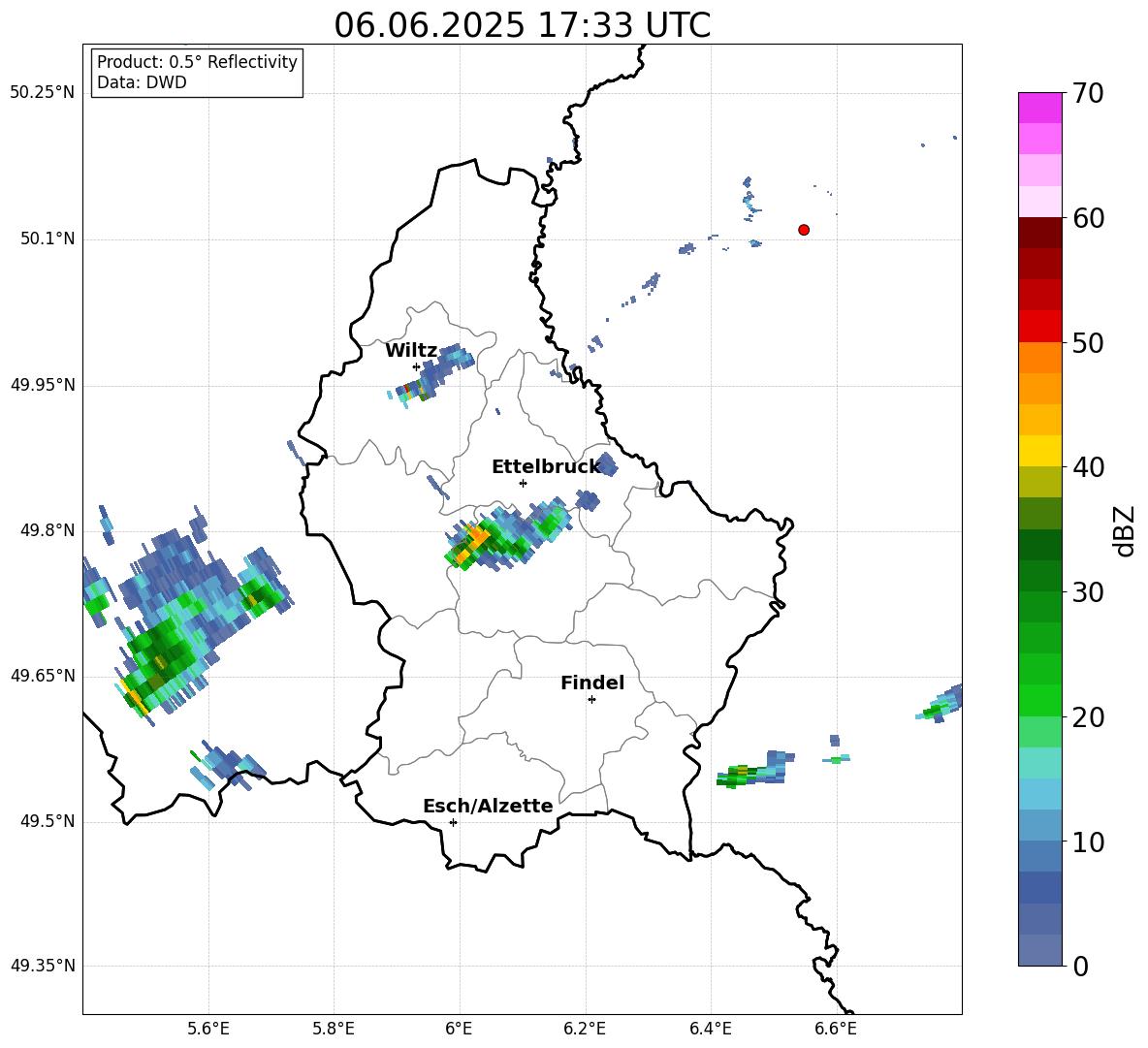Click the orange colorbar segment below 50
This screenshot has height=1048, width=1148.
(1039, 357)
